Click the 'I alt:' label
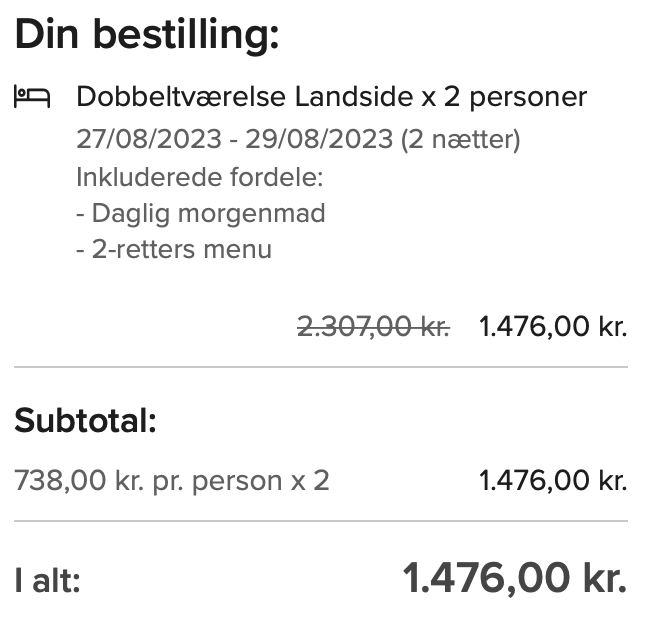 click(47, 581)
